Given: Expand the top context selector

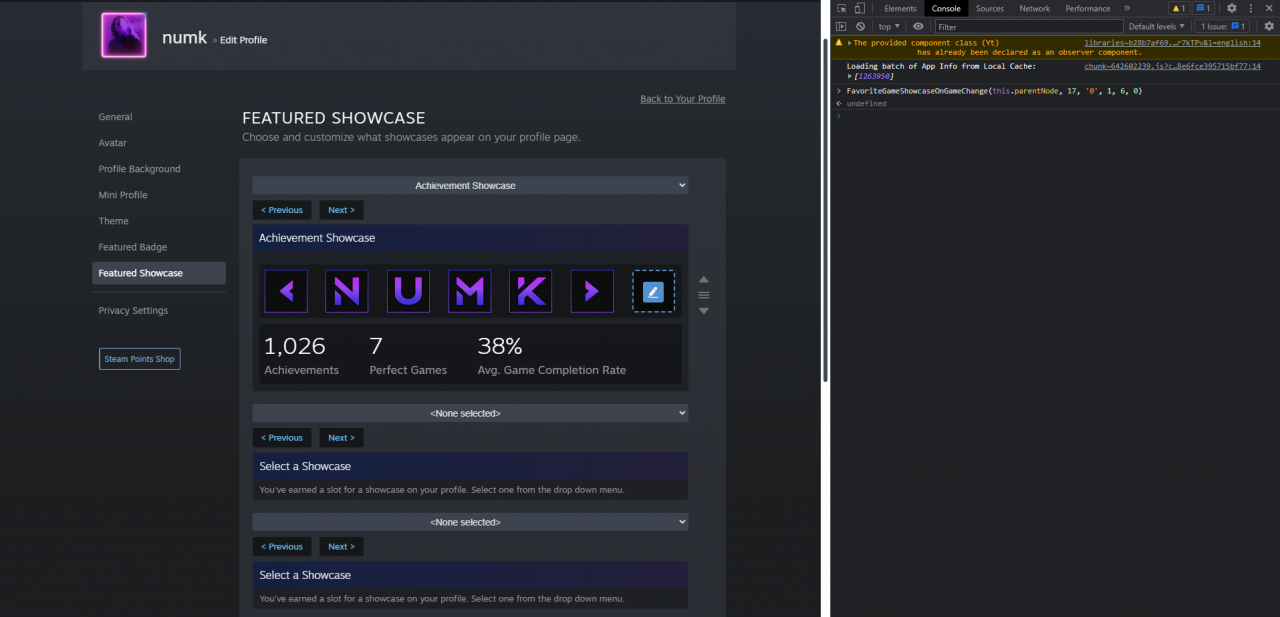Looking at the screenshot, I should point(889,26).
